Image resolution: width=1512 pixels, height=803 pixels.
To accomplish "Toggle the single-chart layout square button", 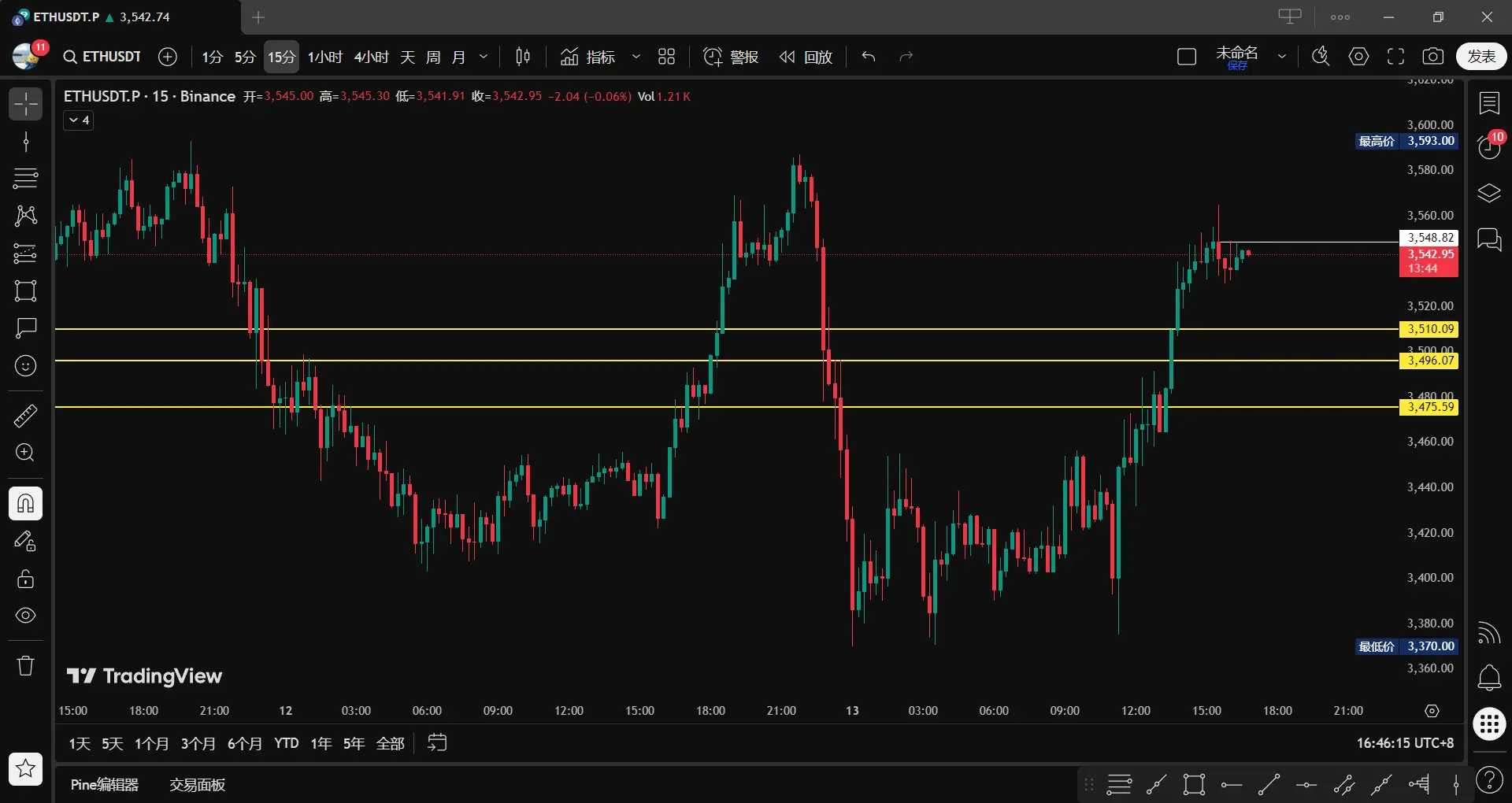I will tap(1187, 57).
